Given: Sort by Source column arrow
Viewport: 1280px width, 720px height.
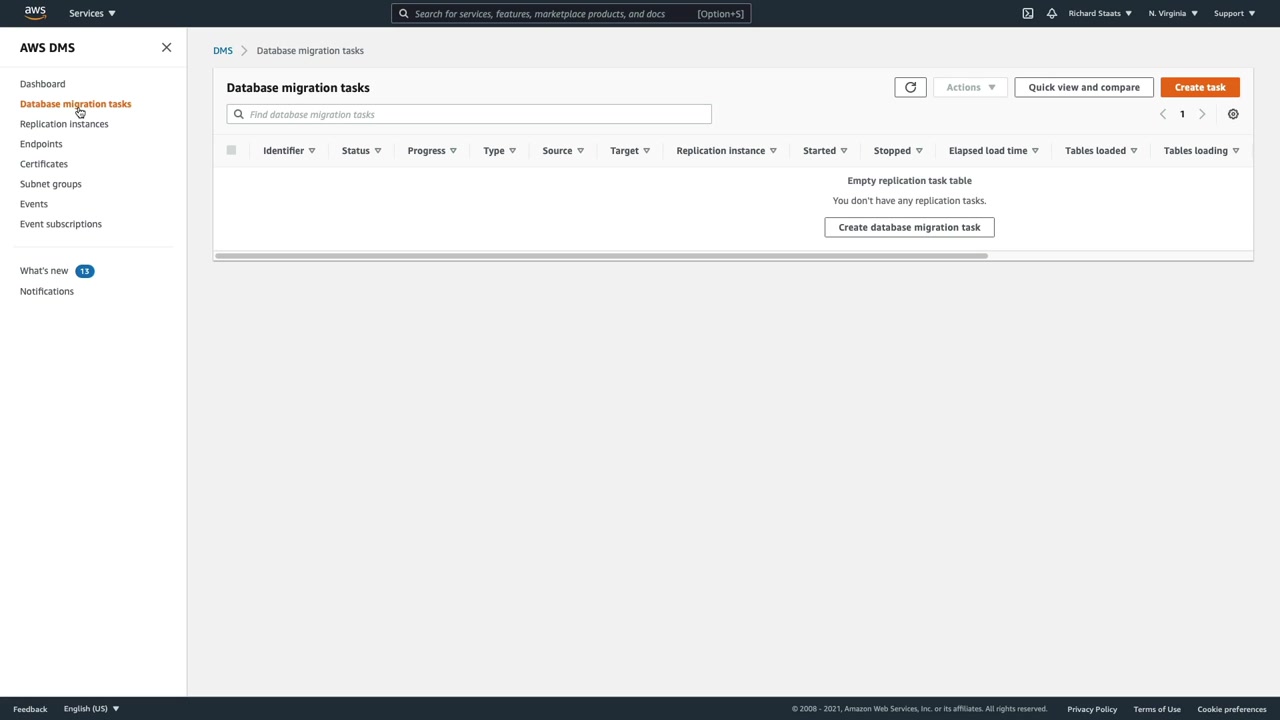Looking at the screenshot, I should tap(580, 151).
